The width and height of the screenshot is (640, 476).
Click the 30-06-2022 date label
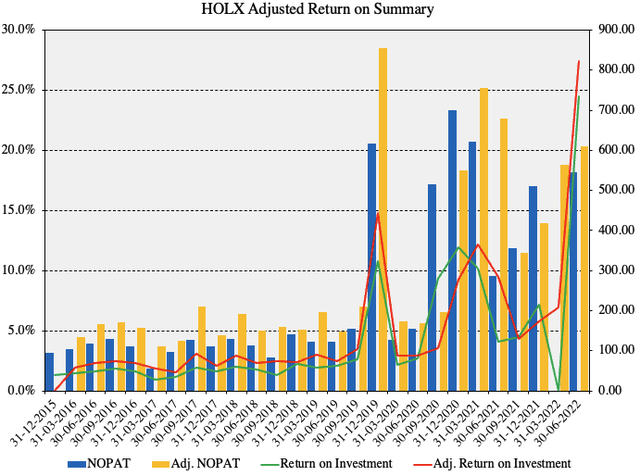tap(558, 423)
